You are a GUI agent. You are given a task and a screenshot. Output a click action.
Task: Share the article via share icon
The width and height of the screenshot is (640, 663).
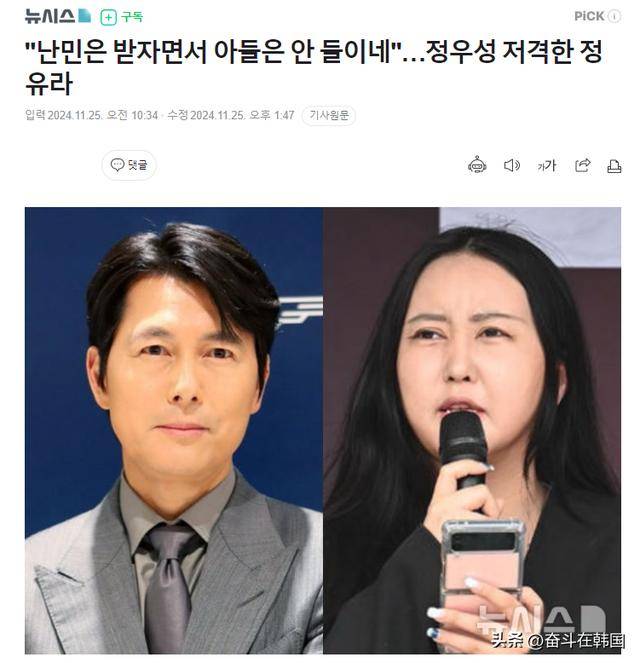[583, 165]
